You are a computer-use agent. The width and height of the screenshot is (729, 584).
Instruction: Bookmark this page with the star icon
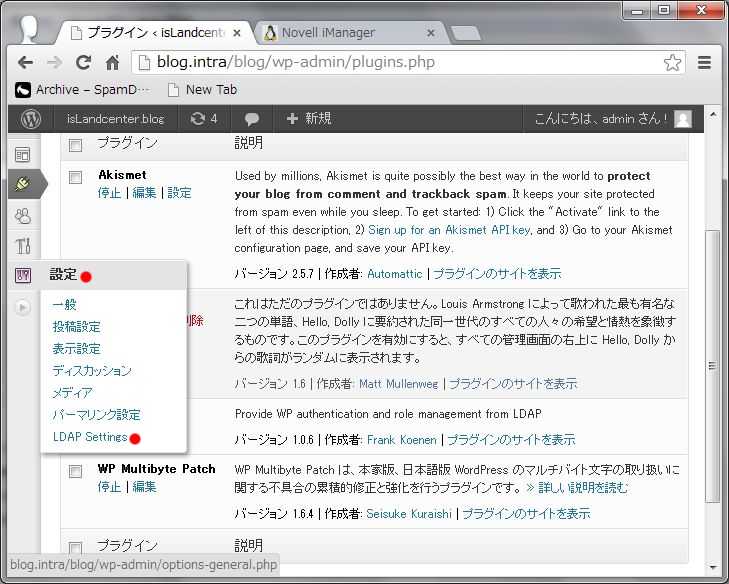click(x=672, y=62)
